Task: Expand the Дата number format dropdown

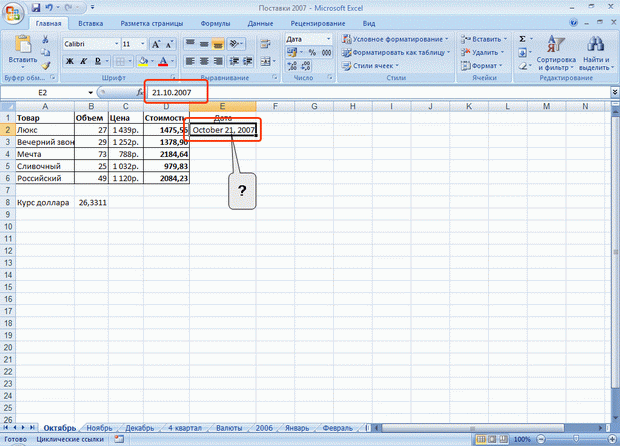Action: tap(328, 39)
